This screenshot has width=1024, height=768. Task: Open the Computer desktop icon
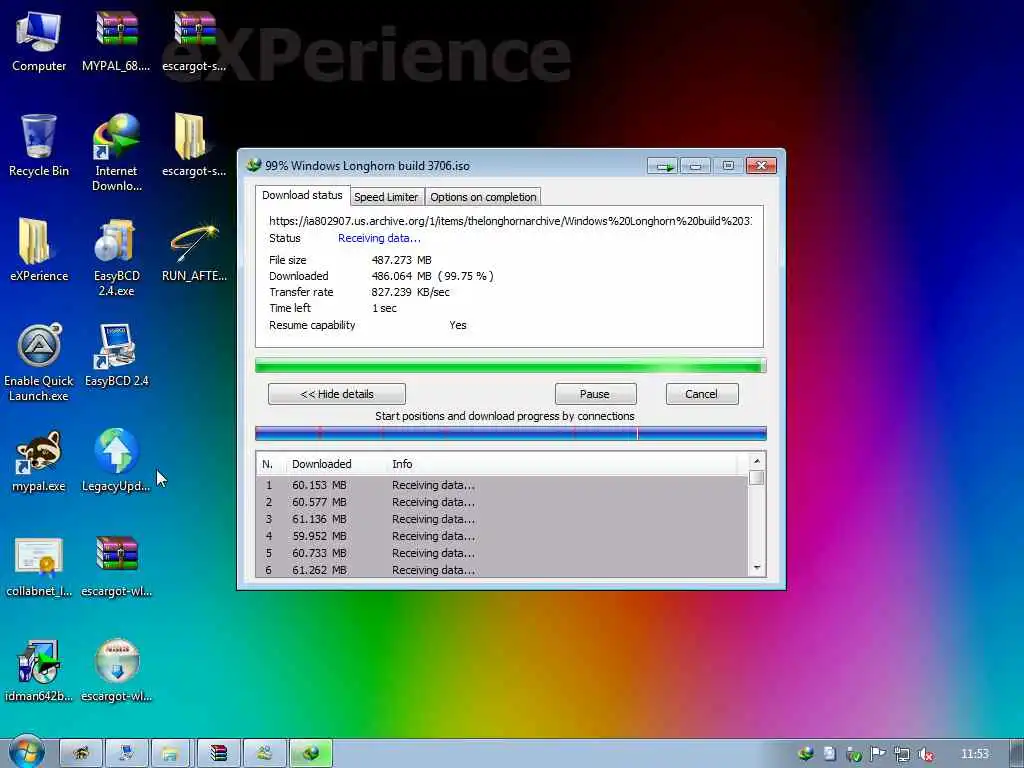[x=39, y=40]
